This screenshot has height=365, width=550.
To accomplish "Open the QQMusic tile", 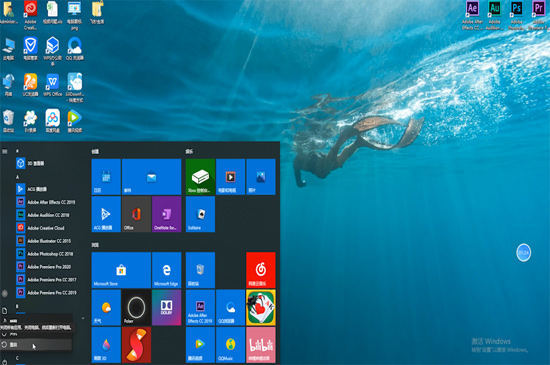I will 230,345.
